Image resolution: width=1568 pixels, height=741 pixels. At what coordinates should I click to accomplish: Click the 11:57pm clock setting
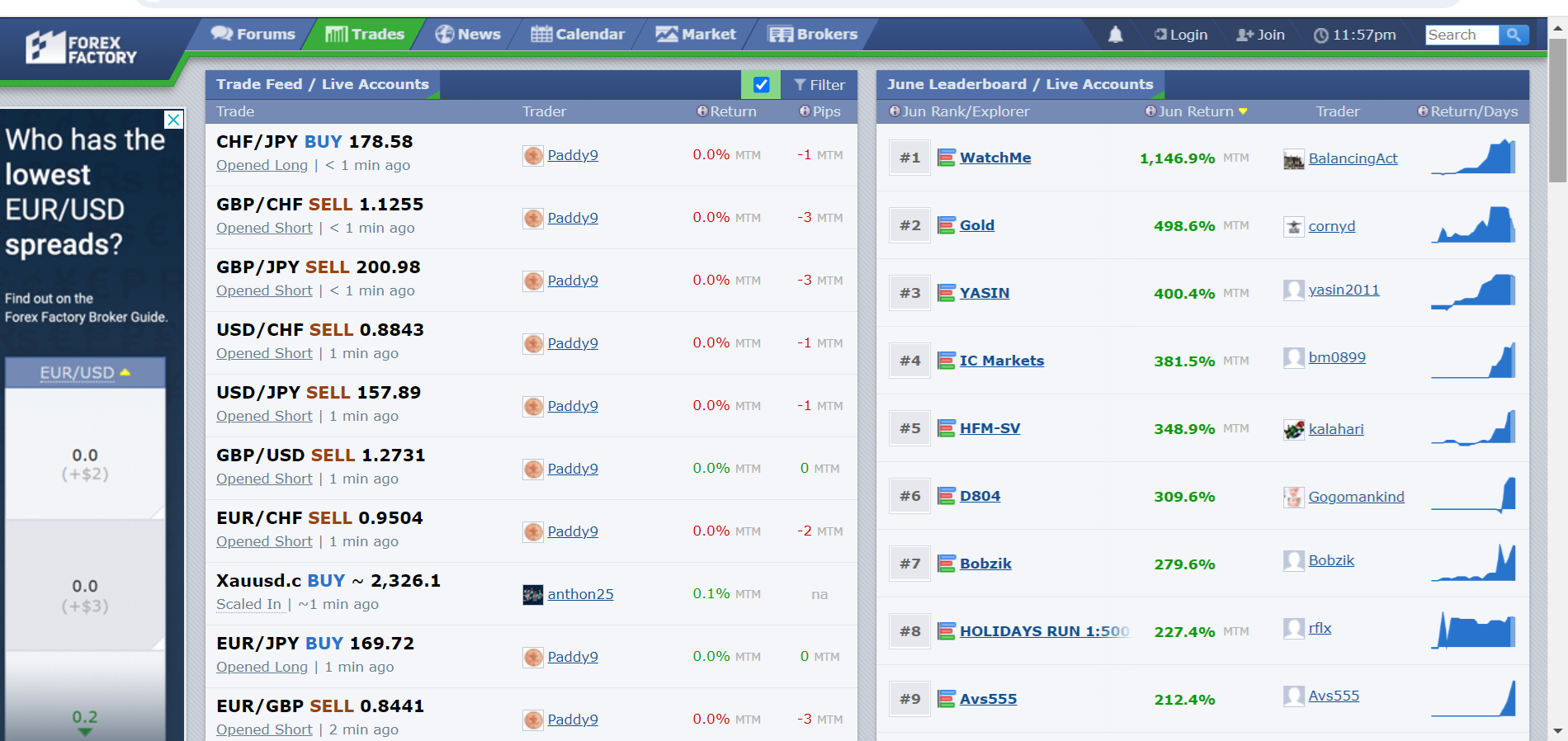point(1354,35)
